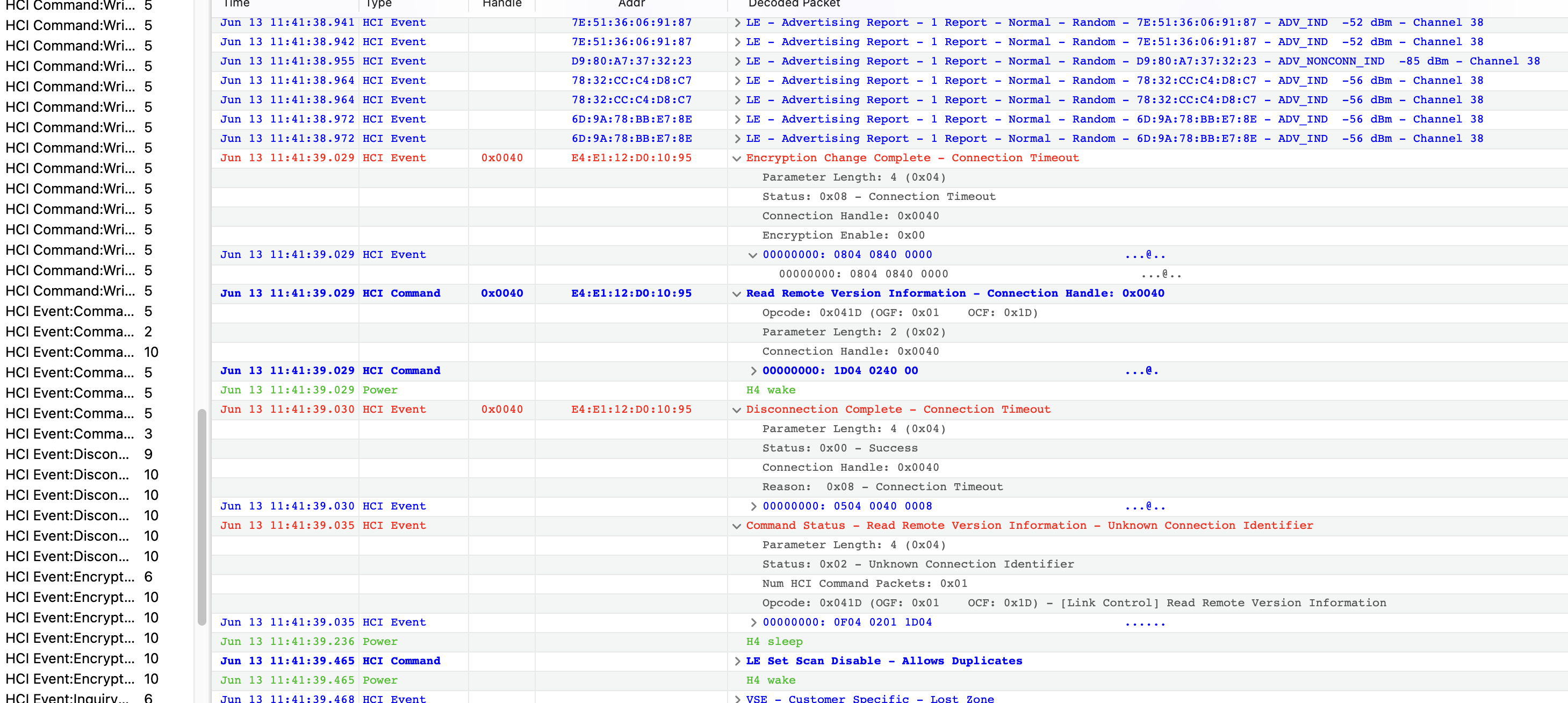Image resolution: width=1568 pixels, height=703 pixels.
Task: Select the HCI Event:Inquiry sidebar item
Action: 67,698
